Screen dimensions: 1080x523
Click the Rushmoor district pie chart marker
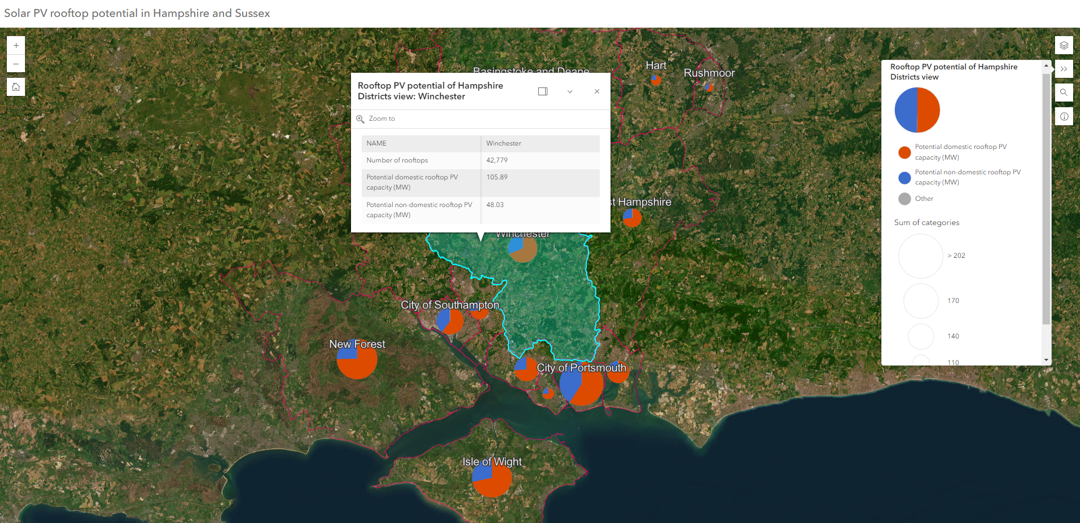click(709, 86)
